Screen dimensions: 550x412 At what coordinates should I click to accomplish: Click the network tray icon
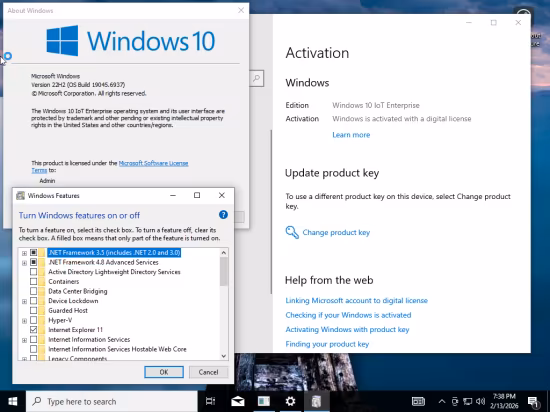point(468,401)
